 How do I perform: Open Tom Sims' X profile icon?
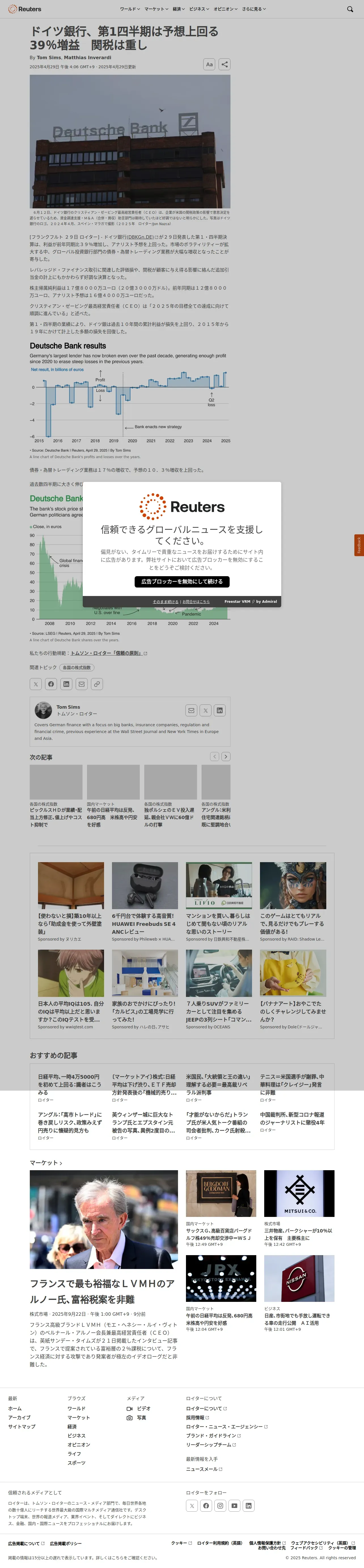pyautogui.click(x=206, y=710)
